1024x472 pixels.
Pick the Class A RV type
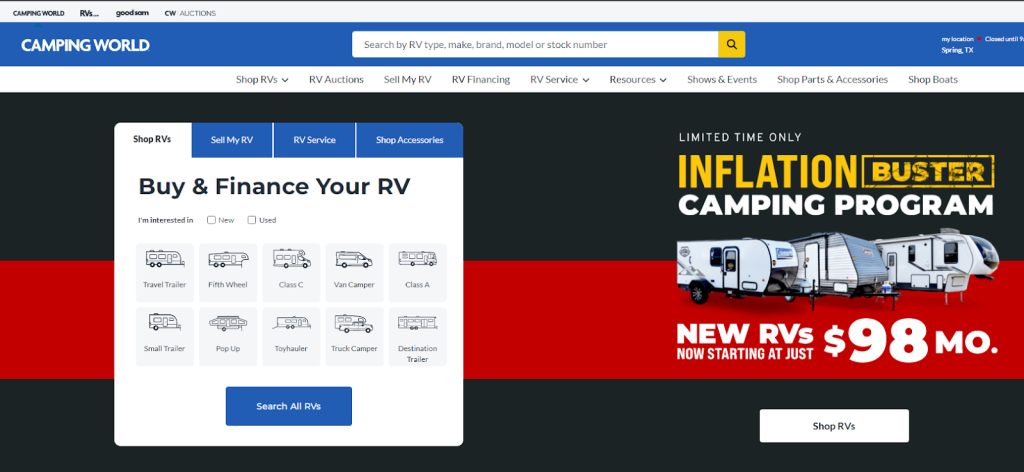point(418,272)
